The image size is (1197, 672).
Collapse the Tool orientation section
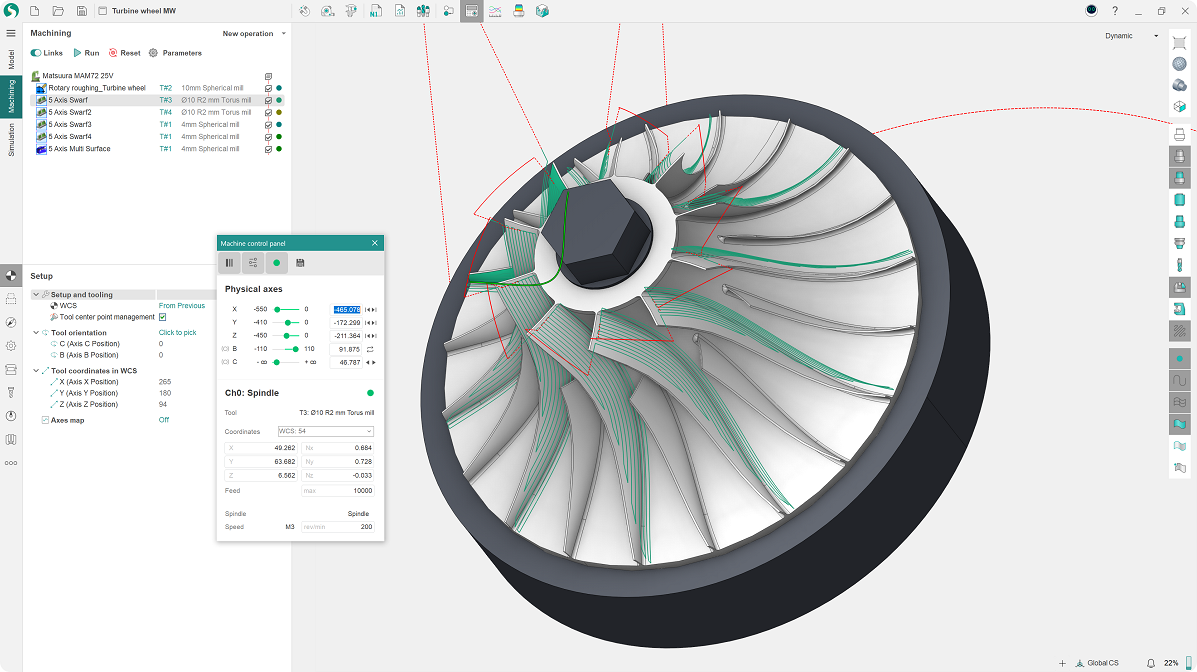(37, 333)
